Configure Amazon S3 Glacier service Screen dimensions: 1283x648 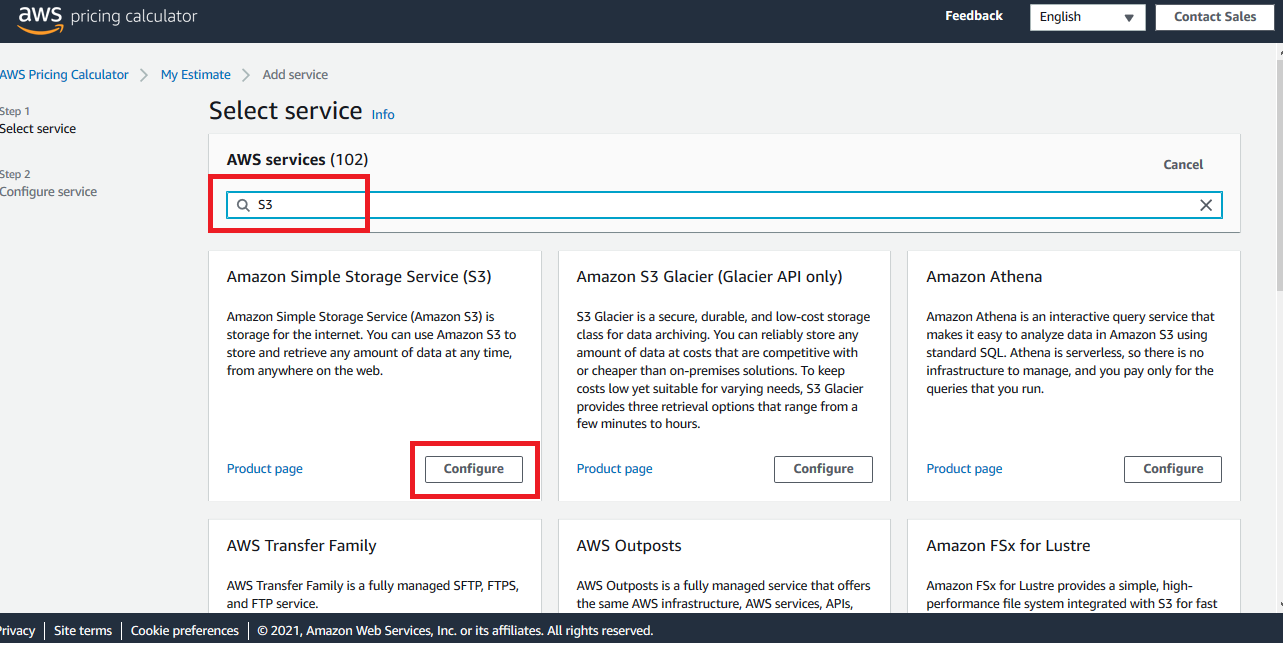point(823,469)
